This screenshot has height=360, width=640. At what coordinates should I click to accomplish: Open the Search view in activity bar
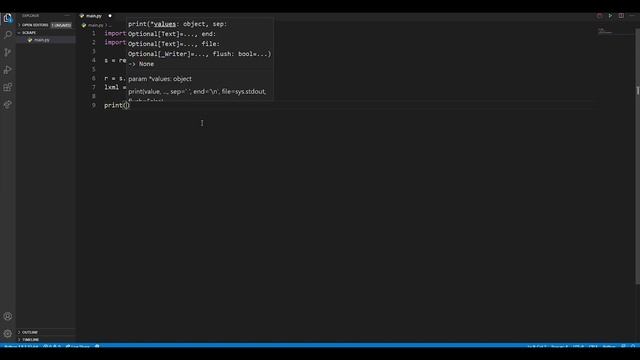(8, 34)
